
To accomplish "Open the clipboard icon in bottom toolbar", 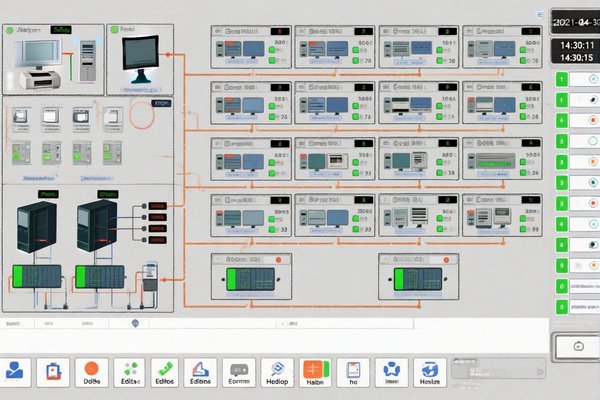I will 52,372.
